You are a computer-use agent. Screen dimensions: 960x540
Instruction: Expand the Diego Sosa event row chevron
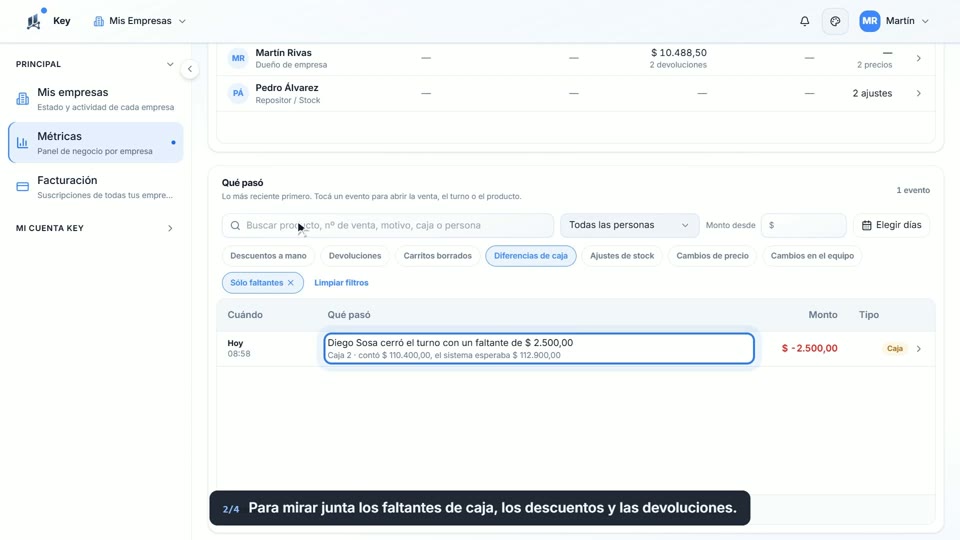point(918,348)
